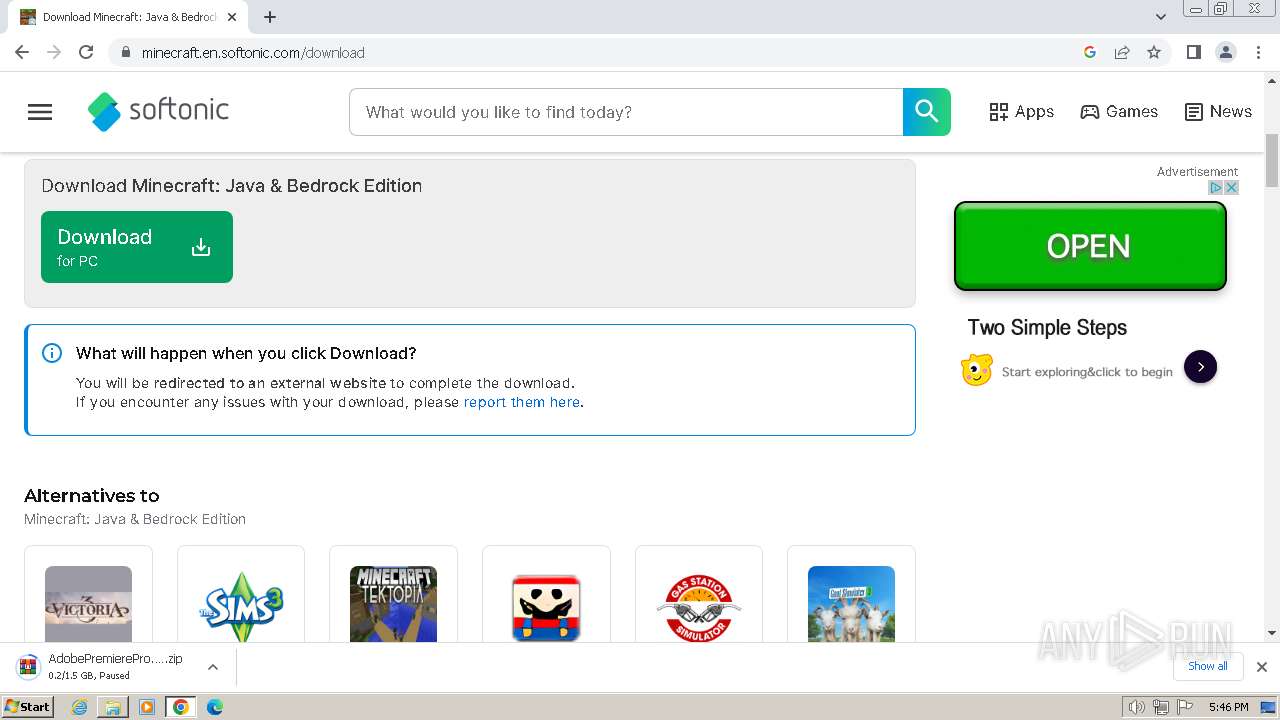Open the Apps section
The image size is (1280, 720).
tap(1021, 112)
